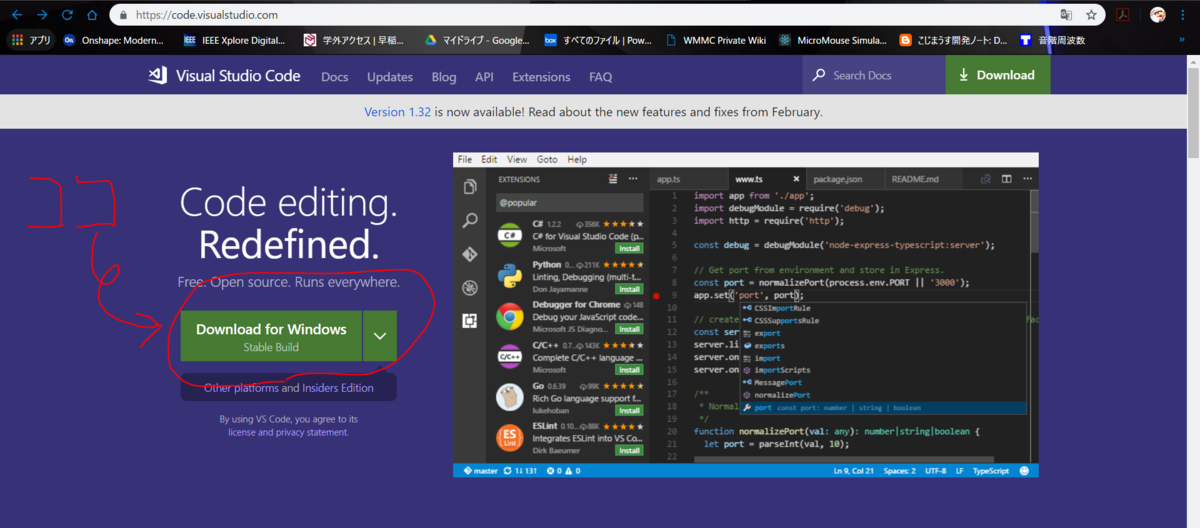Bookmark this page with the star icon
1200x528 pixels.
1091,15
